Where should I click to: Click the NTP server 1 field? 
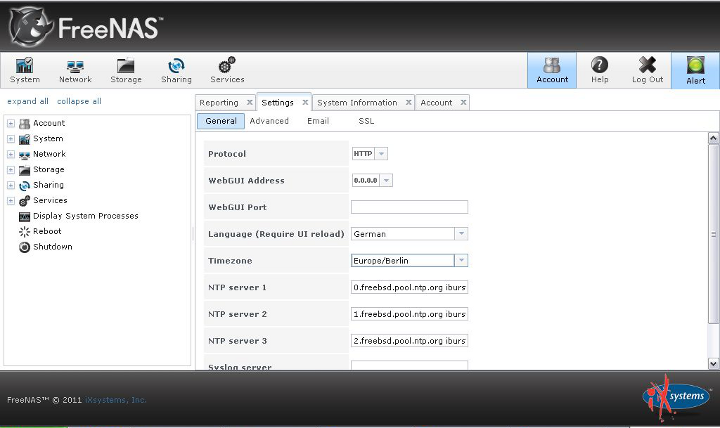tap(409, 287)
